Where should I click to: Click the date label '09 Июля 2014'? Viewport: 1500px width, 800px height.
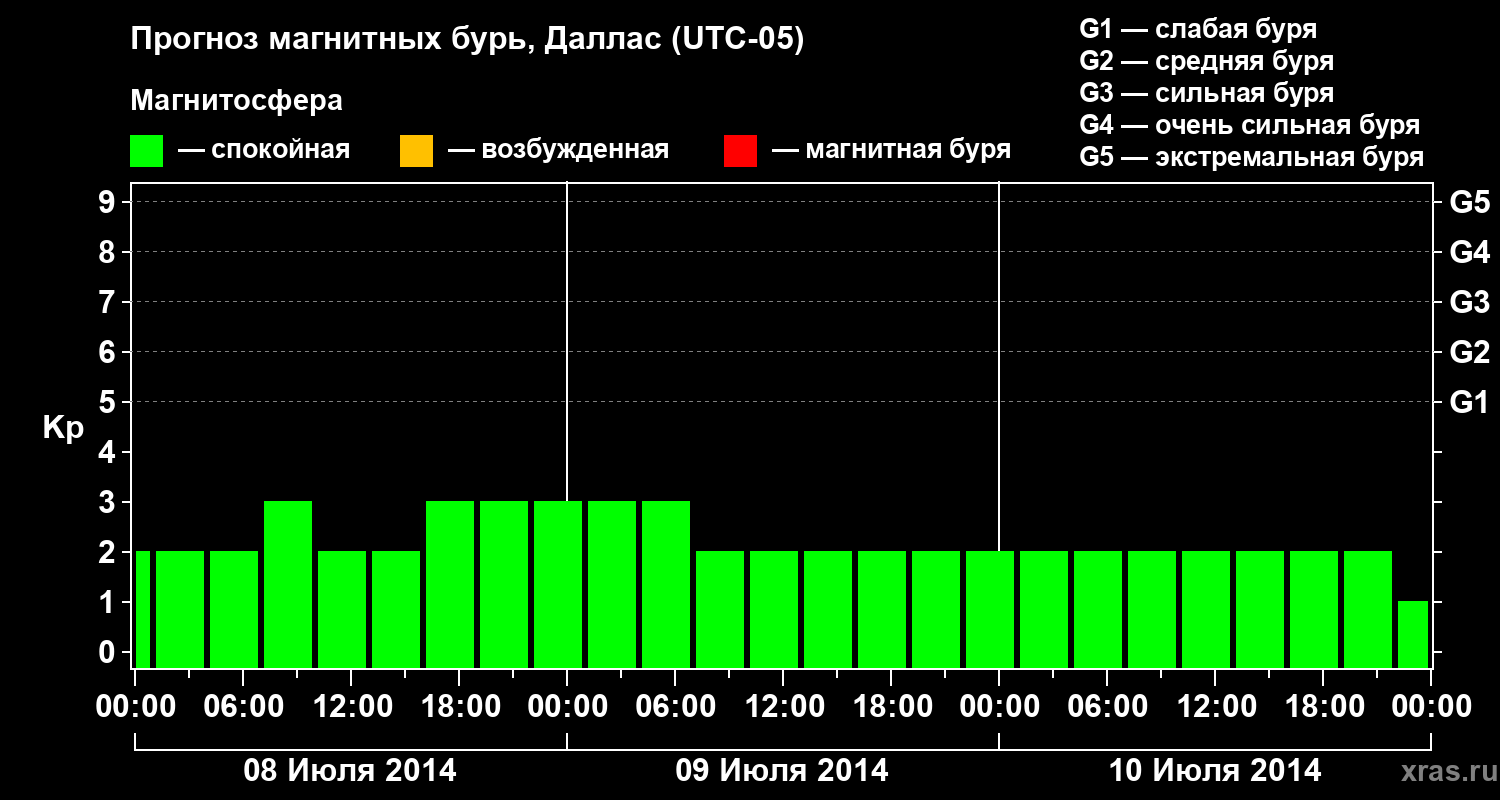pyautogui.click(x=782, y=771)
